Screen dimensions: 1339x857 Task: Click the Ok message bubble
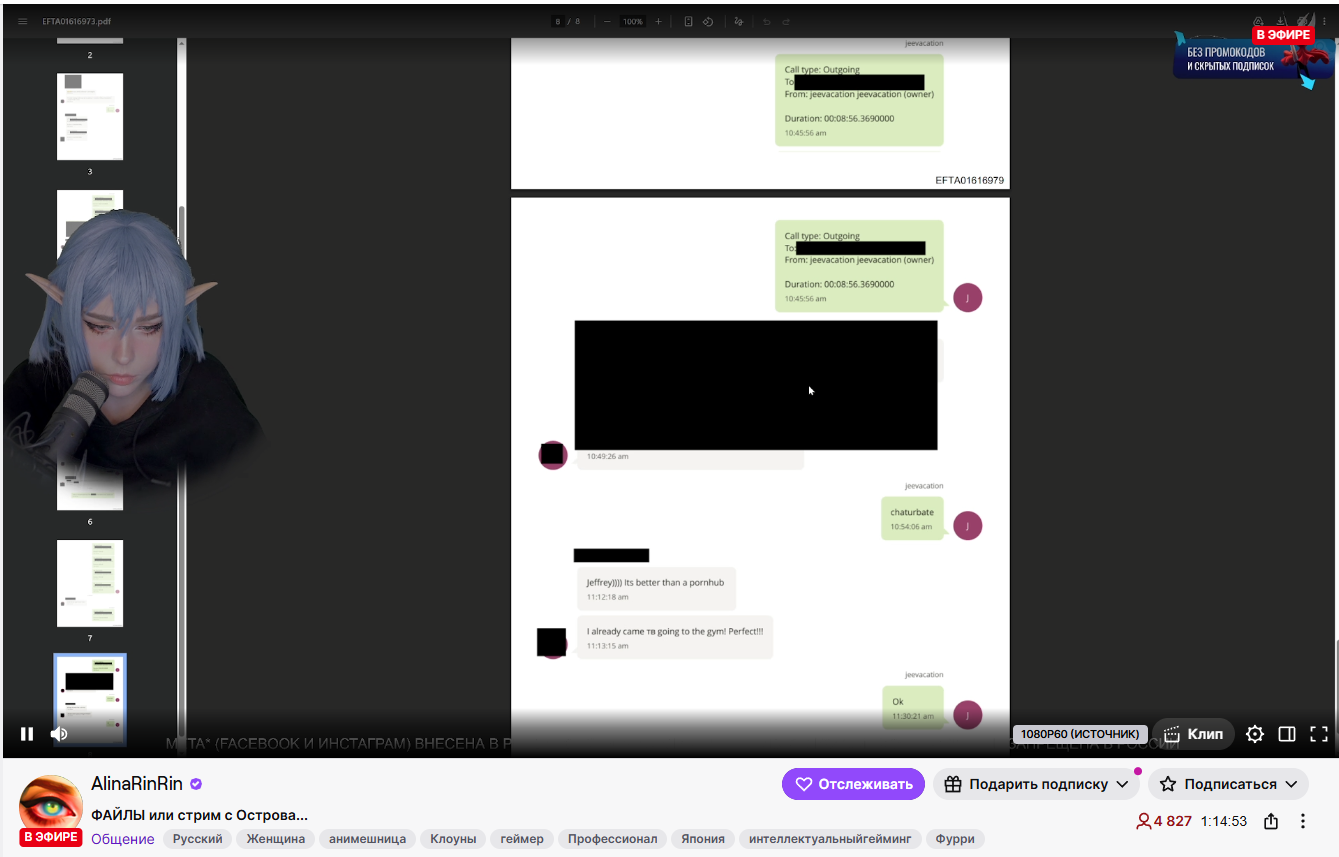pyautogui.click(x=912, y=707)
